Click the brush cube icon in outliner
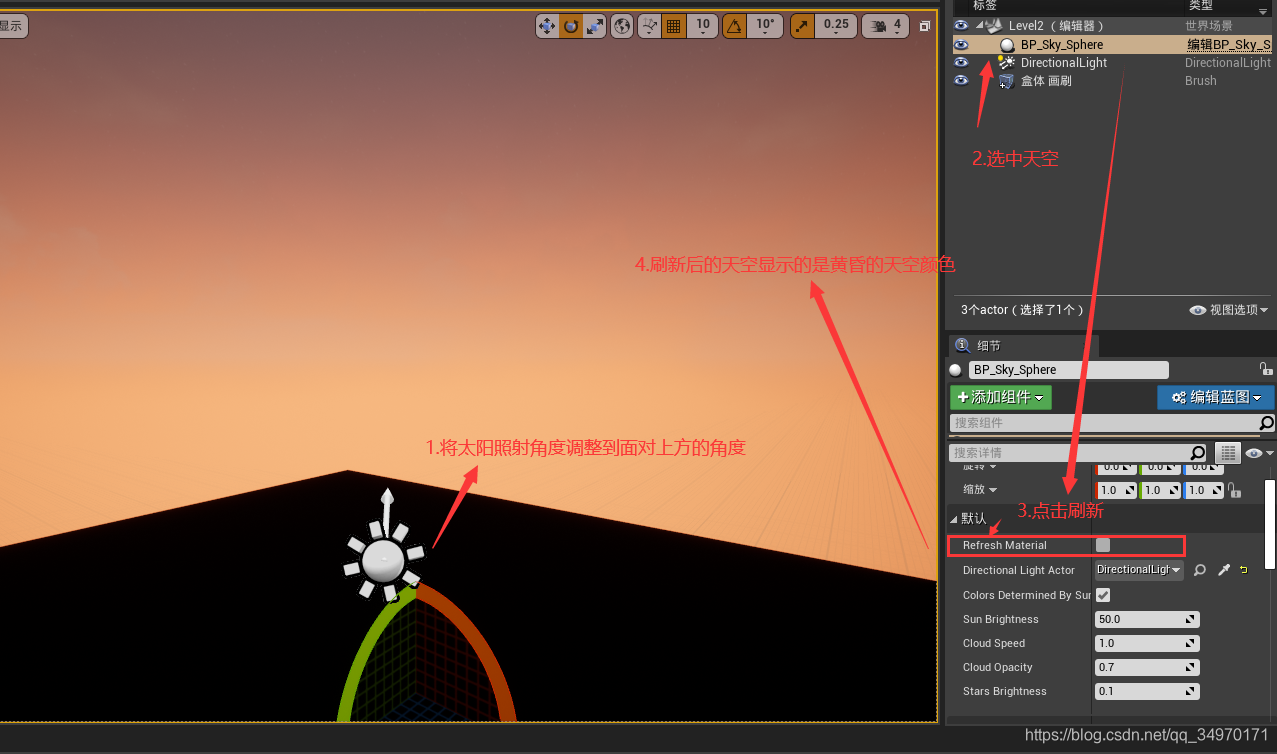 (1007, 81)
